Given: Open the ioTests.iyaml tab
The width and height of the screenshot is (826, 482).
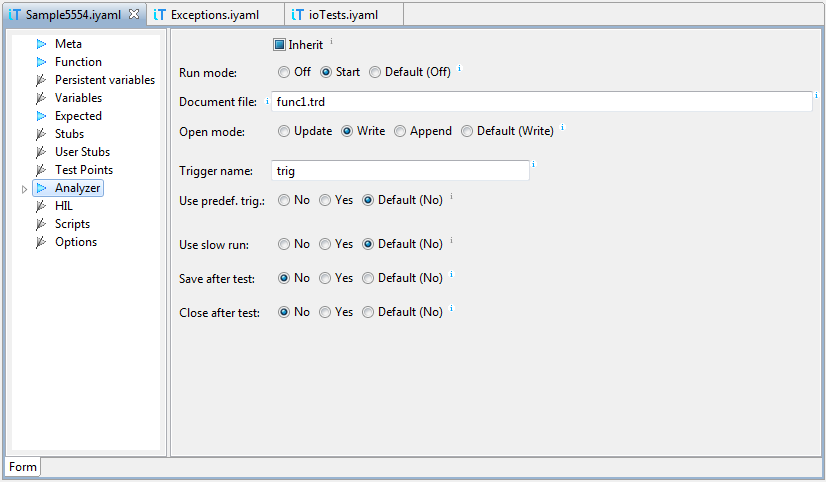Looking at the screenshot, I should [x=343, y=15].
